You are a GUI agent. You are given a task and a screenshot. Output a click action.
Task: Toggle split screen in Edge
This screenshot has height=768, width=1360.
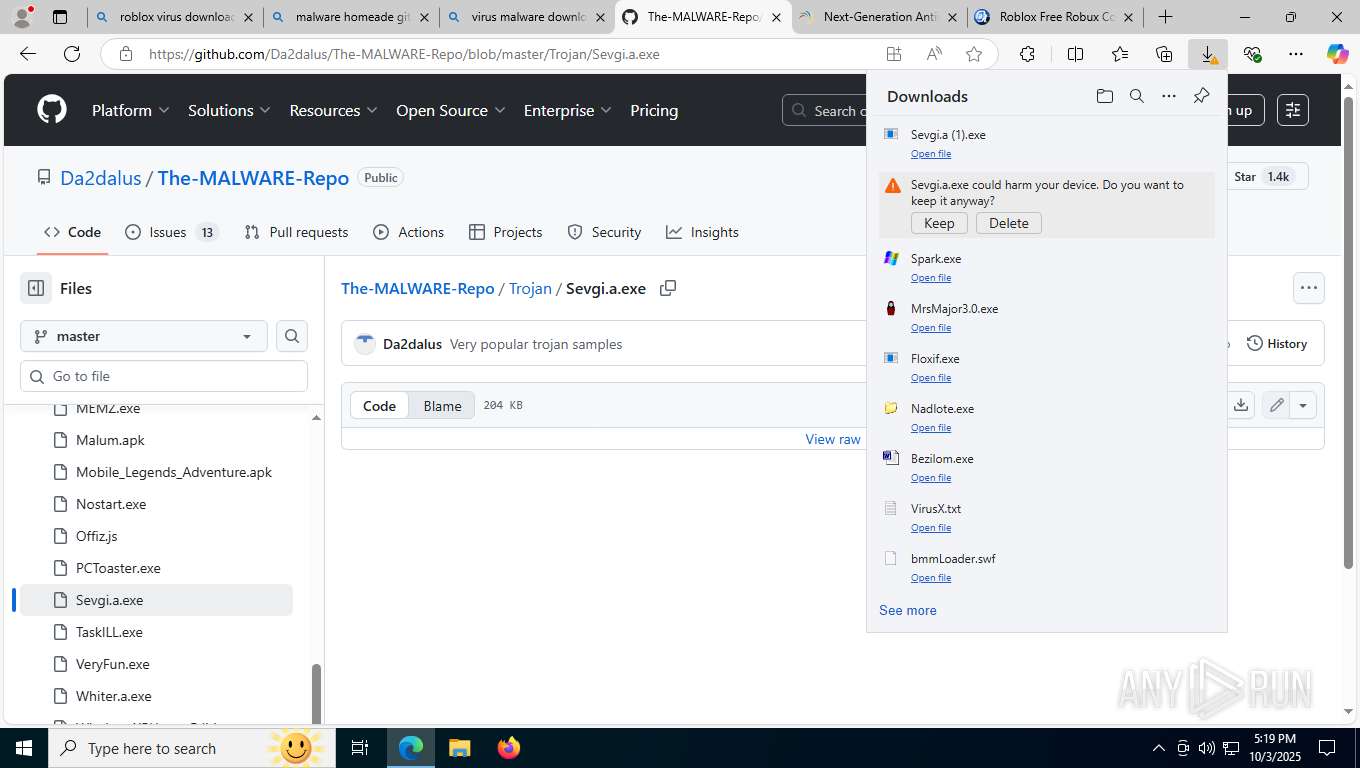(x=1075, y=54)
